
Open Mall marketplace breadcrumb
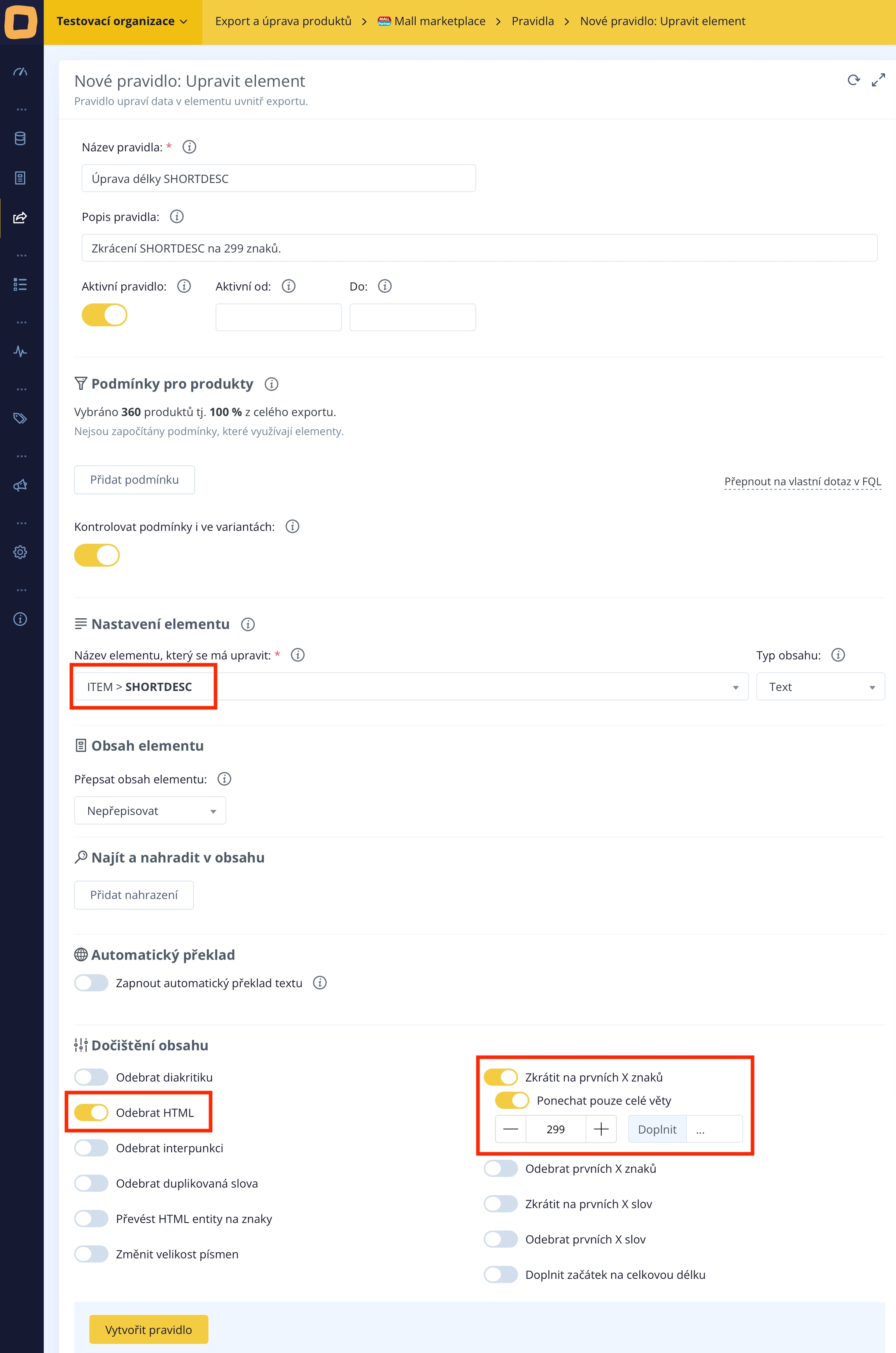click(431, 22)
